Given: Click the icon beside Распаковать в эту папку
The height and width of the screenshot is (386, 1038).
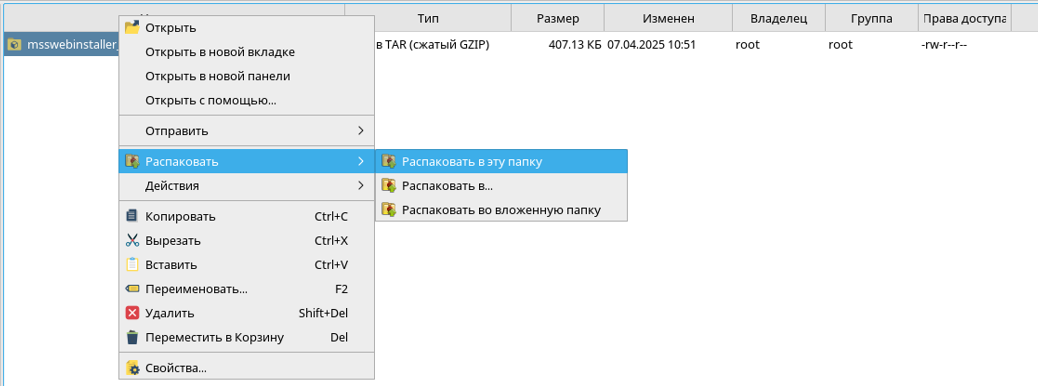Looking at the screenshot, I should tap(389, 162).
